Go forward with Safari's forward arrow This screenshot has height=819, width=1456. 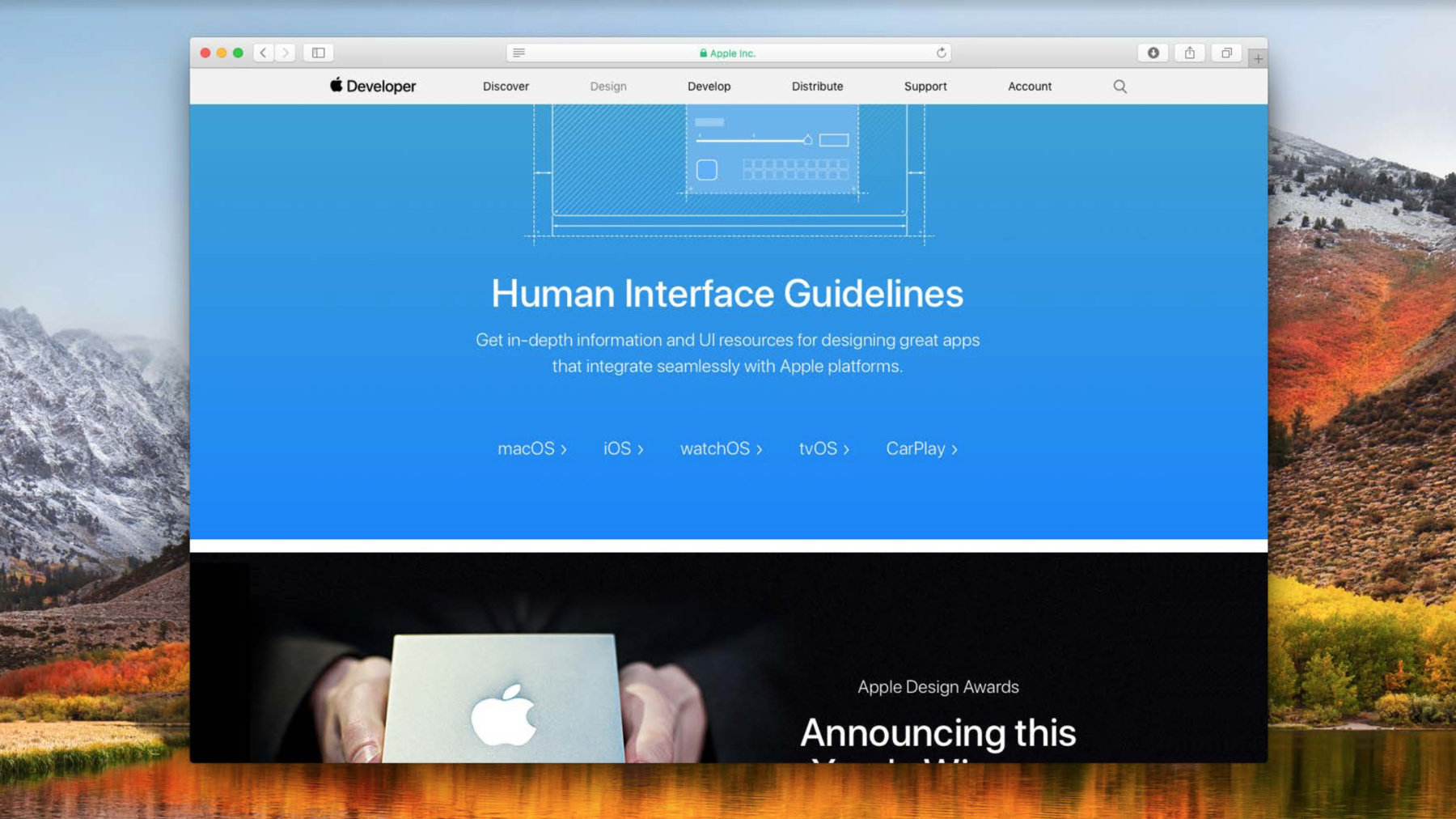tap(285, 53)
